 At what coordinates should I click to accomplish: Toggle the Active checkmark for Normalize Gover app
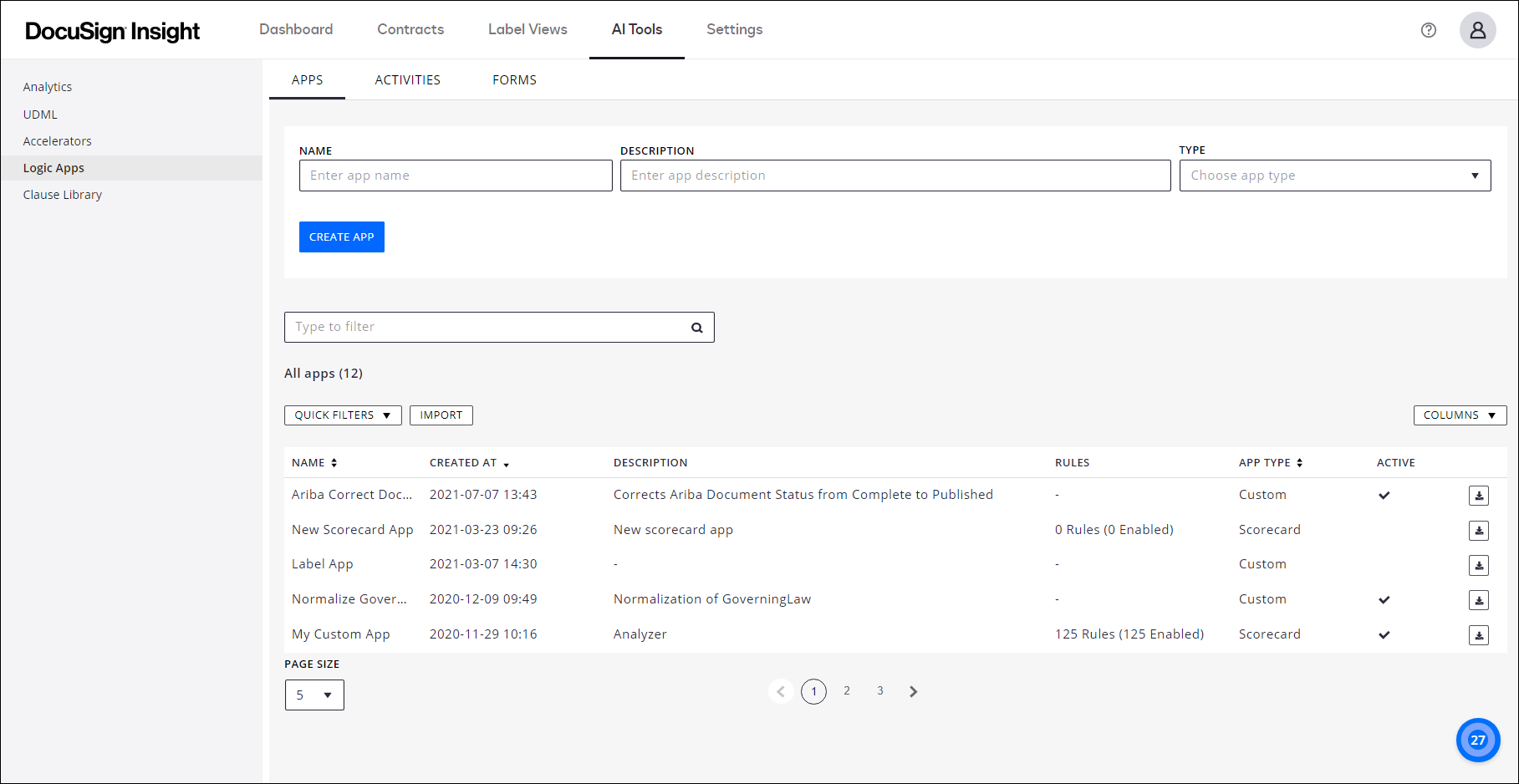[1384, 599]
